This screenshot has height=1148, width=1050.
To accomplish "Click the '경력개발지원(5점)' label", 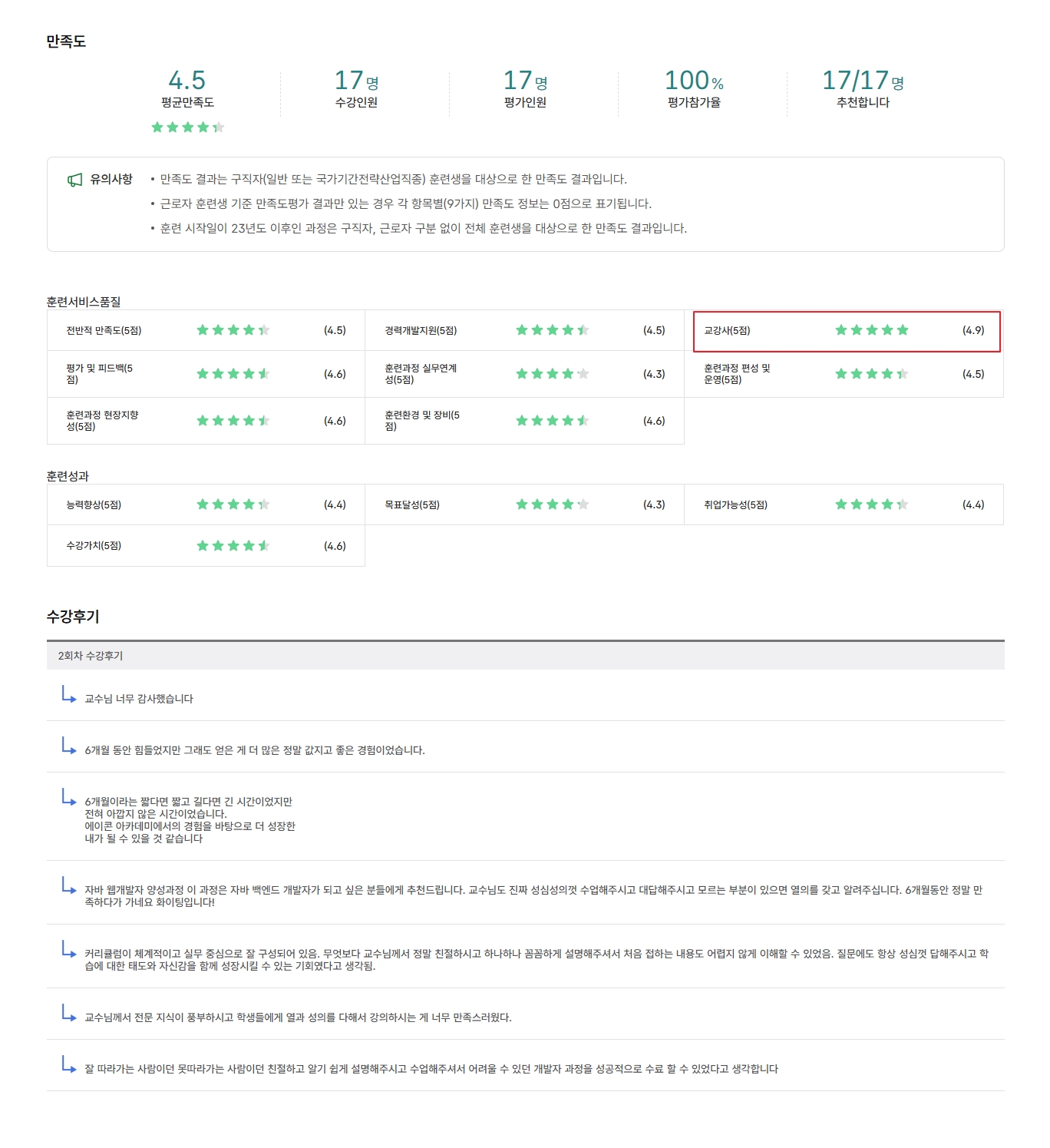I will point(421,330).
